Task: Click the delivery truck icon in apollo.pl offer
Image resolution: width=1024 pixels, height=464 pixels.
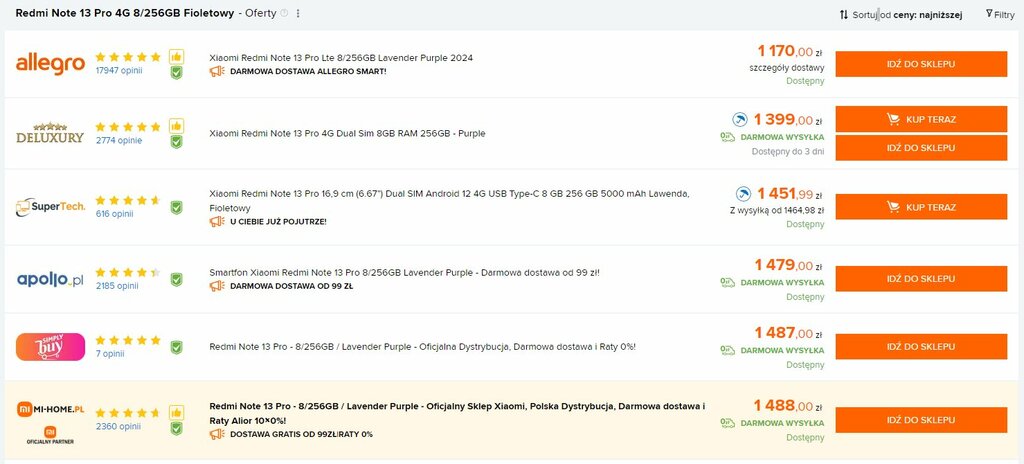Action: [x=728, y=282]
